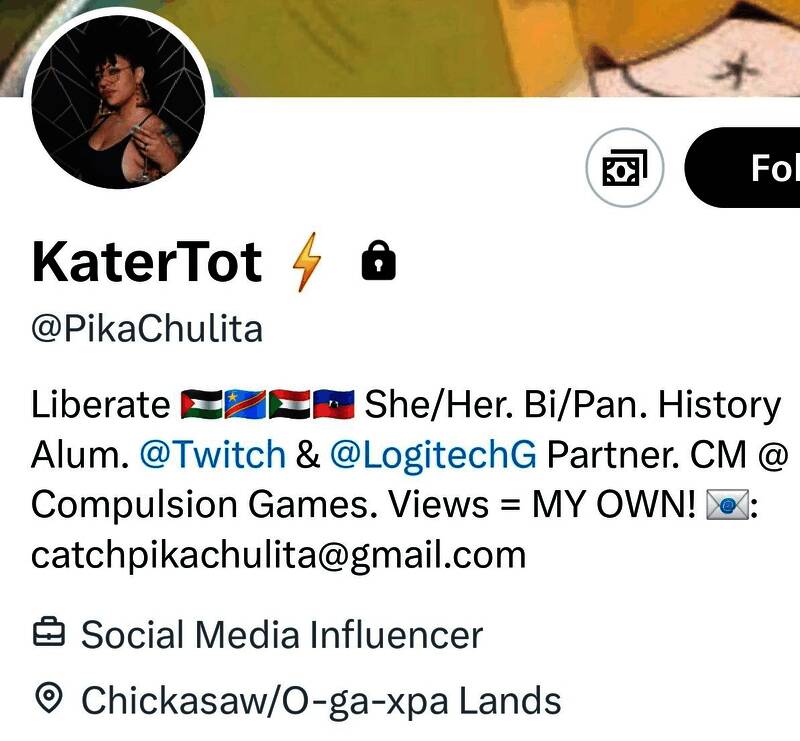This screenshot has width=800, height=741.
Task: Click the catchpikachulita@gmail.com email address
Action: (x=279, y=555)
